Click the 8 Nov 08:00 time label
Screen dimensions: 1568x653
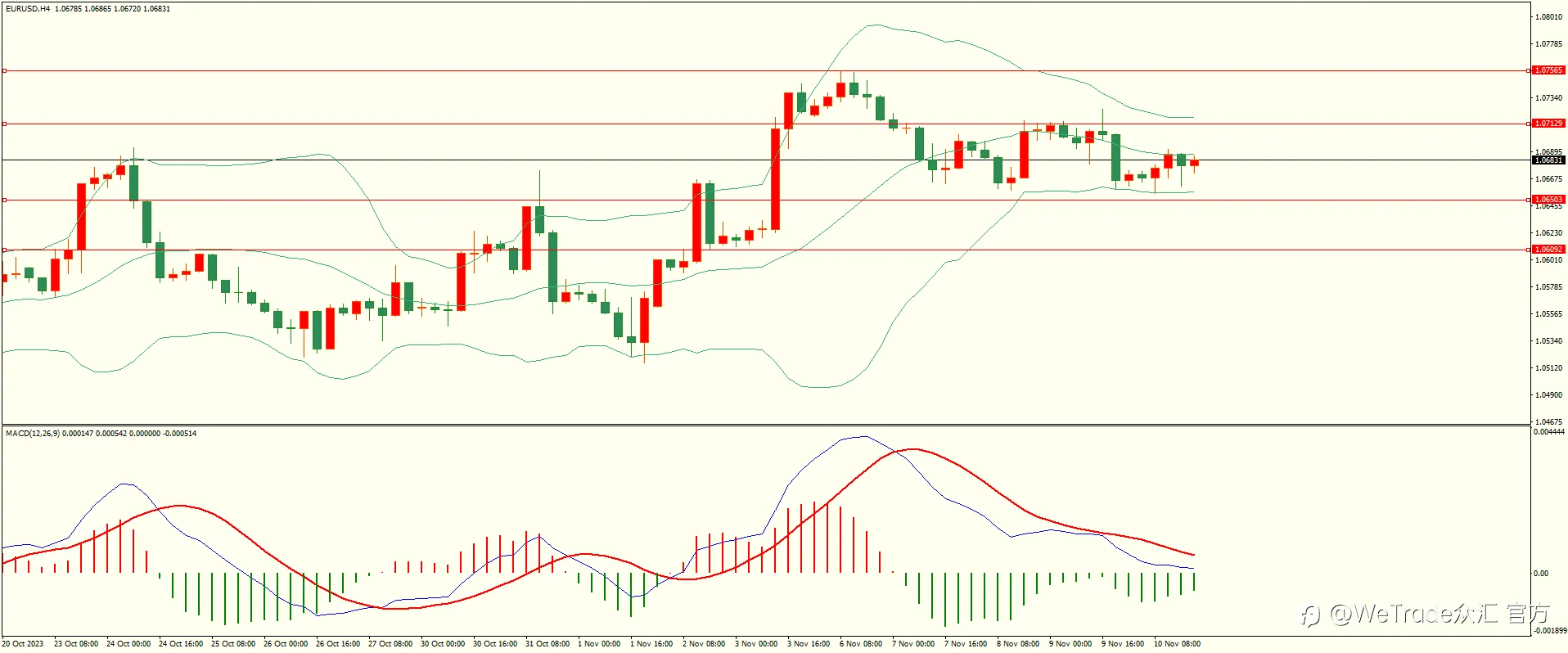[x=1018, y=644]
